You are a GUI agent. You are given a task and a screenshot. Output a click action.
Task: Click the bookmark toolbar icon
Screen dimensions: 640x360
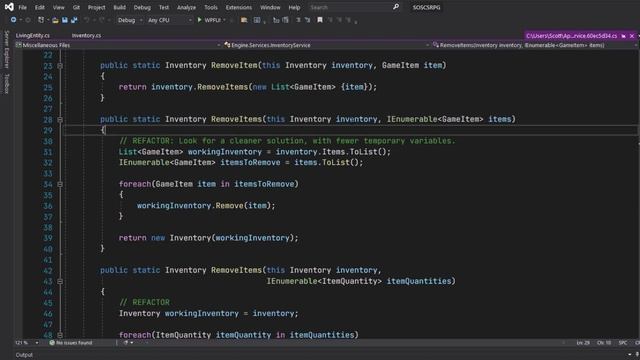pos(320,20)
